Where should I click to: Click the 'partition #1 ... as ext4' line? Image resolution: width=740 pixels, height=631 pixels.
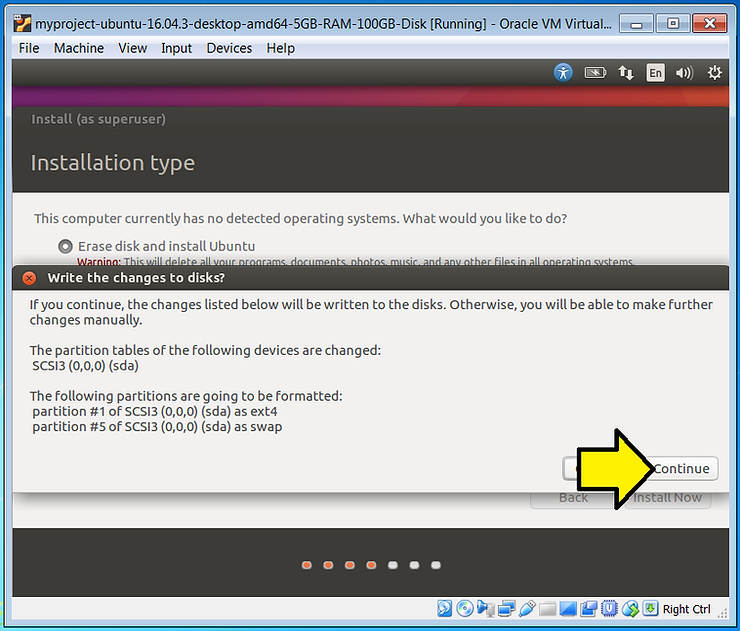155,412
